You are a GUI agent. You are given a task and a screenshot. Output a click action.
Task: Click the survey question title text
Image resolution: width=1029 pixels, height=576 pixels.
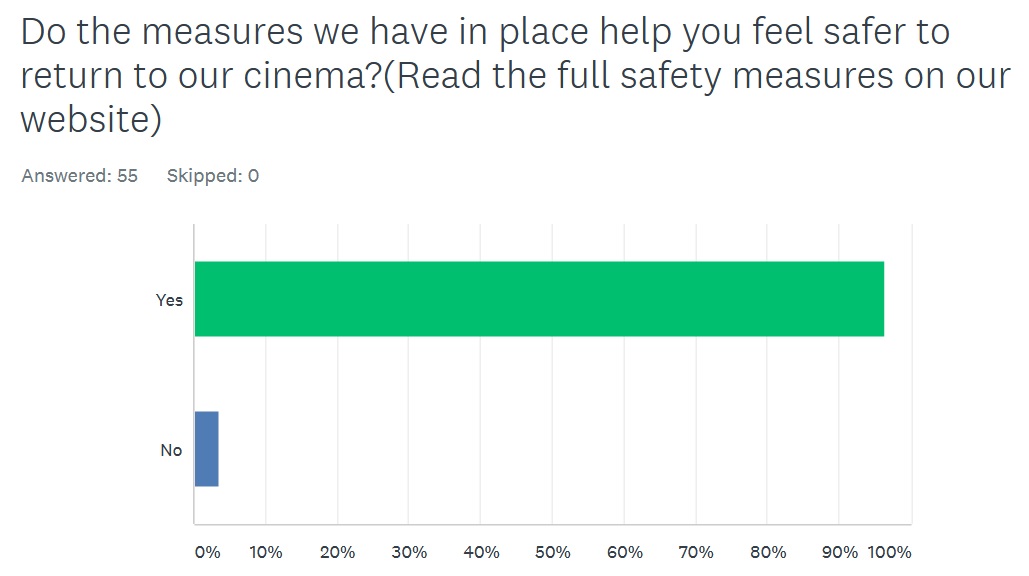[515, 75]
